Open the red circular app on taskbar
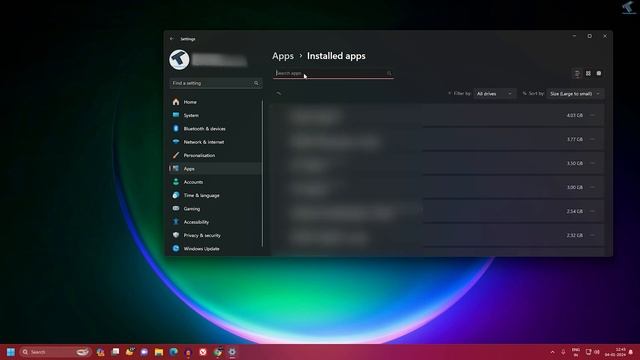 click(x=203, y=352)
